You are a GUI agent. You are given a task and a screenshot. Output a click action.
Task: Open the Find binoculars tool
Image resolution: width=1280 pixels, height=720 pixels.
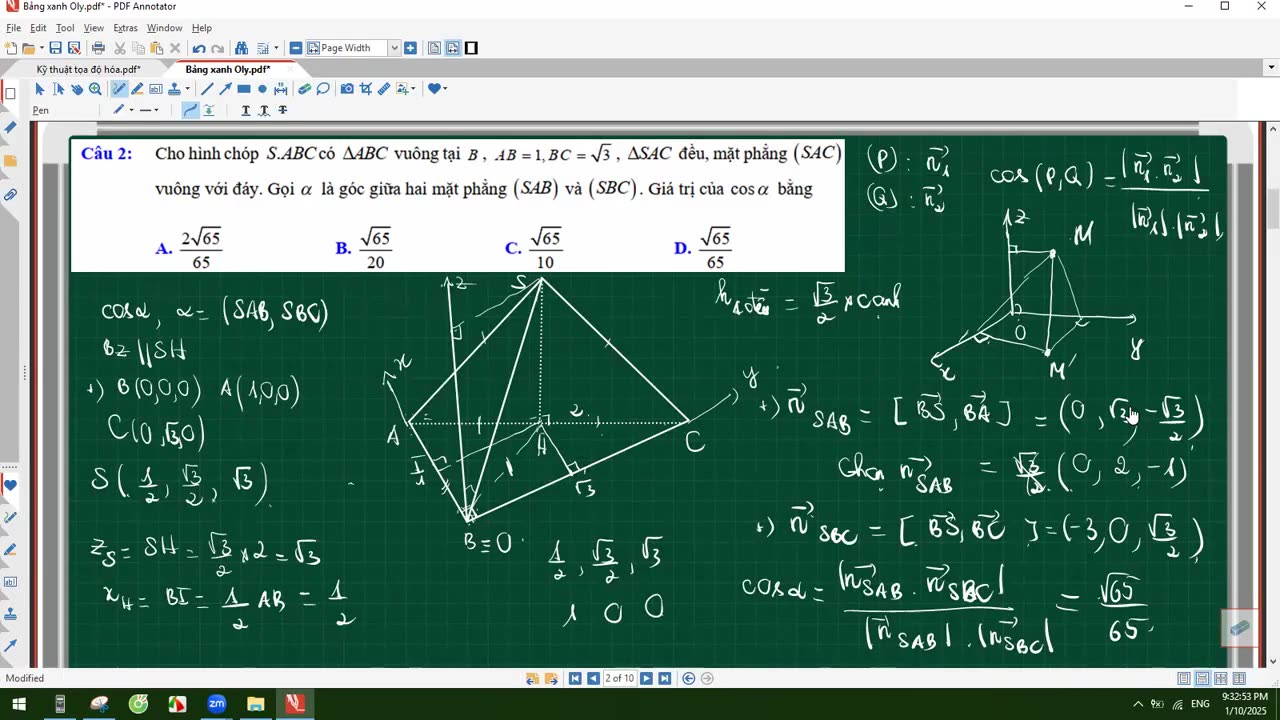click(x=241, y=48)
